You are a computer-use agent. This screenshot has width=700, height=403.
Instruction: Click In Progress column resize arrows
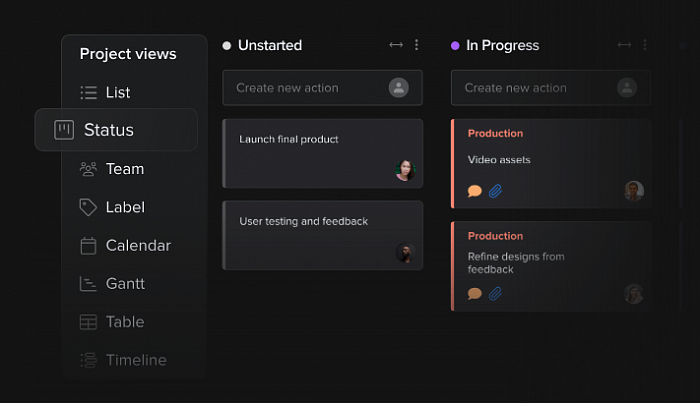(624, 45)
